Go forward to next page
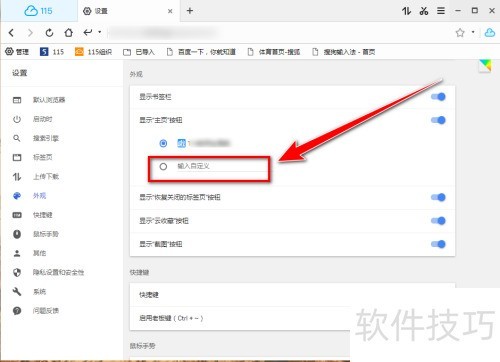The height and width of the screenshot is (362, 500). 30,32
